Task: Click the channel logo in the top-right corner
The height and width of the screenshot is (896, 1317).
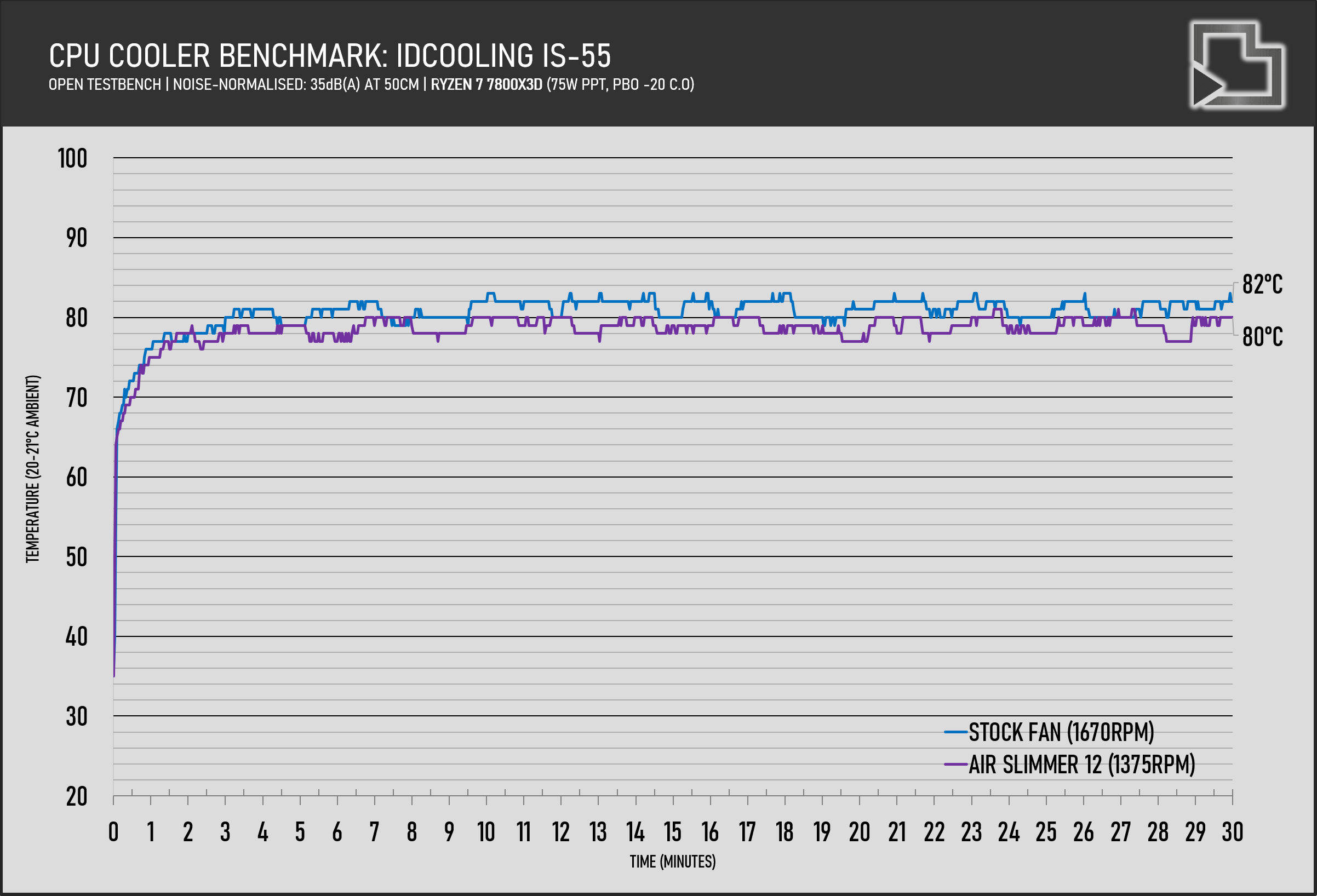Action: coord(1236,65)
